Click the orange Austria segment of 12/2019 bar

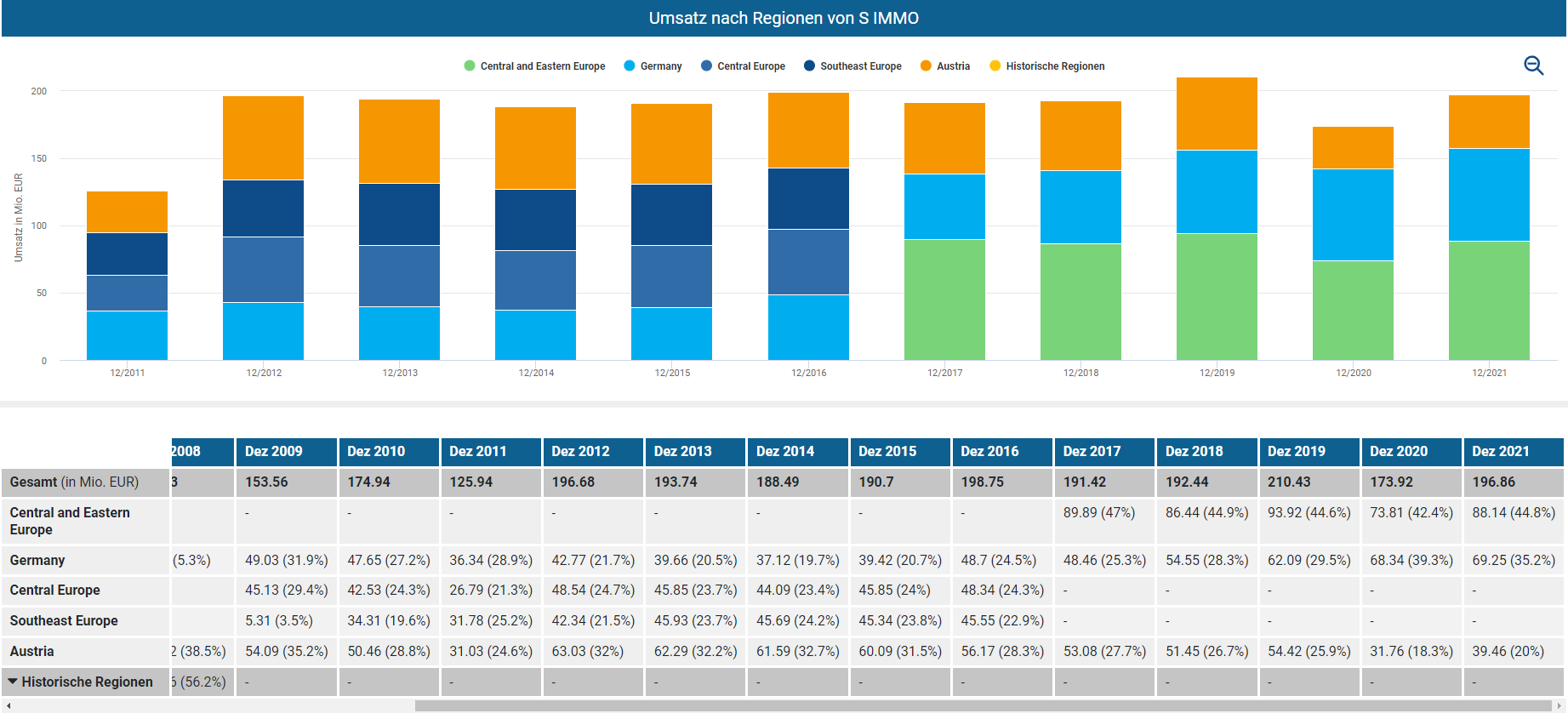[1217, 114]
